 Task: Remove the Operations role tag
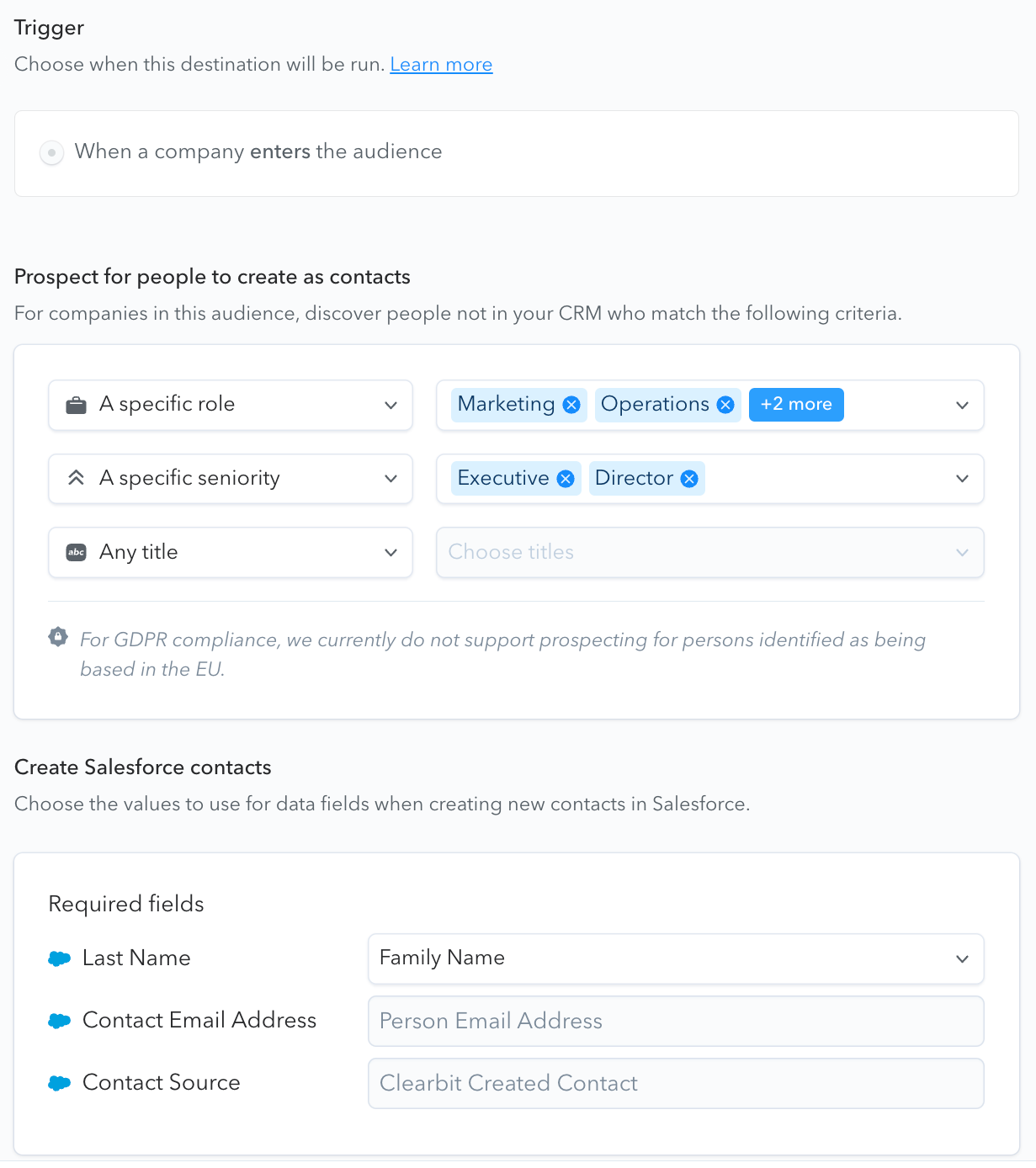point(725,405)
